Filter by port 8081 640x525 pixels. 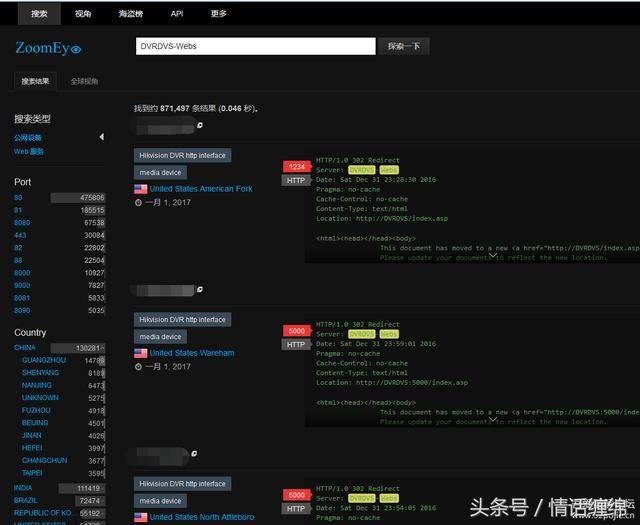(x=22, y=298)
